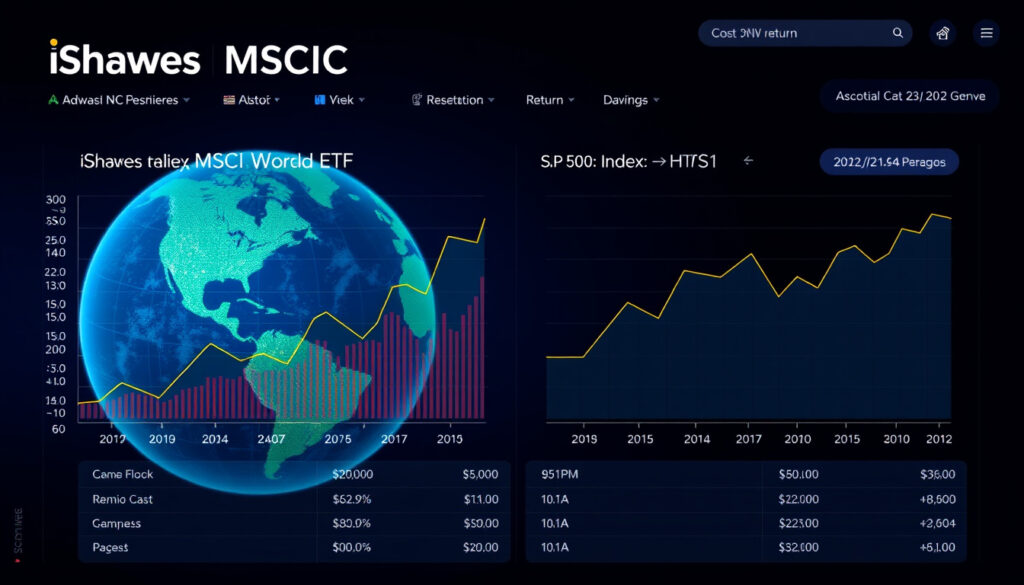Click the +6,1.00 value cell
This screenshot has height=585, width=1024.
point(937,548)
